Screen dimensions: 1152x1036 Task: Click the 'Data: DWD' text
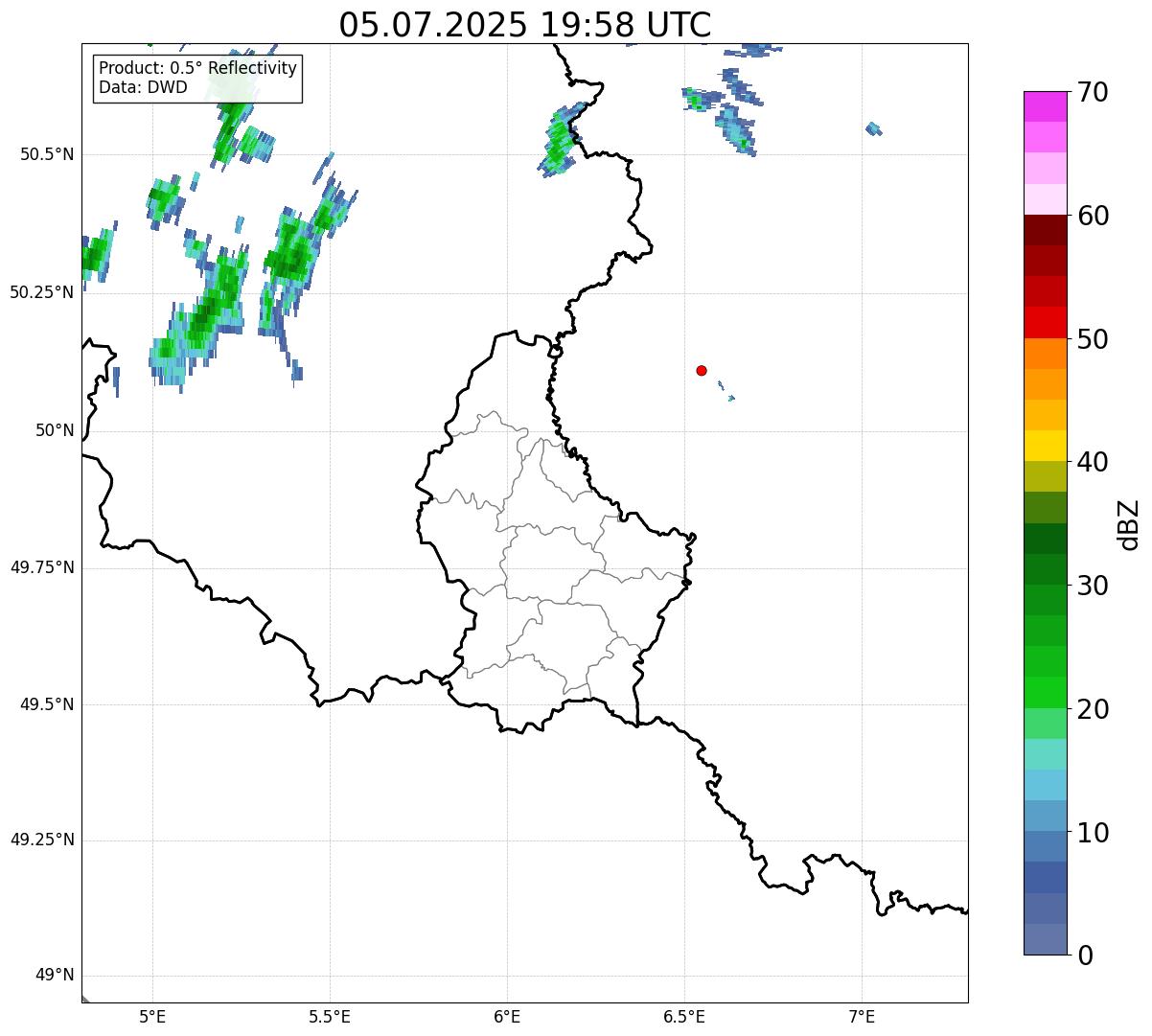point(143,88)
